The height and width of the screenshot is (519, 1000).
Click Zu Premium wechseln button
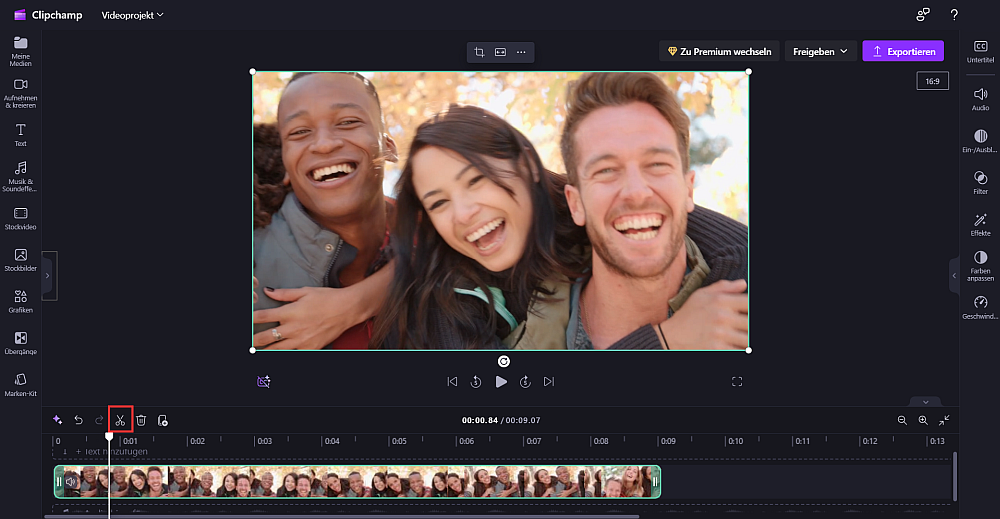[x=719, y=52]
